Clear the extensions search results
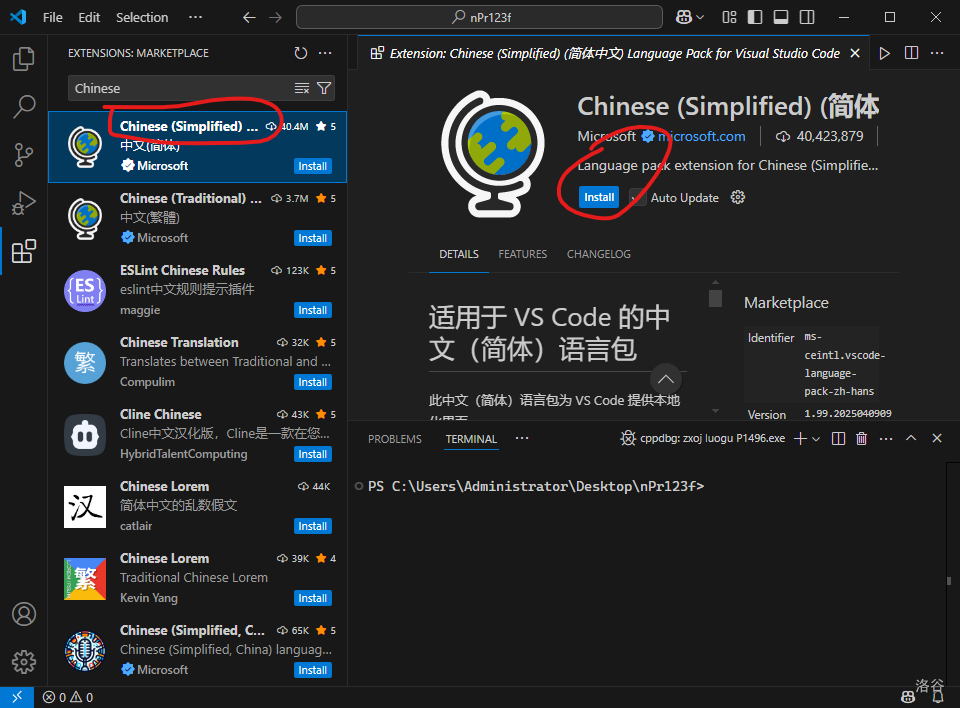This screenshot has width=960, height=708. tap(302, 89)
